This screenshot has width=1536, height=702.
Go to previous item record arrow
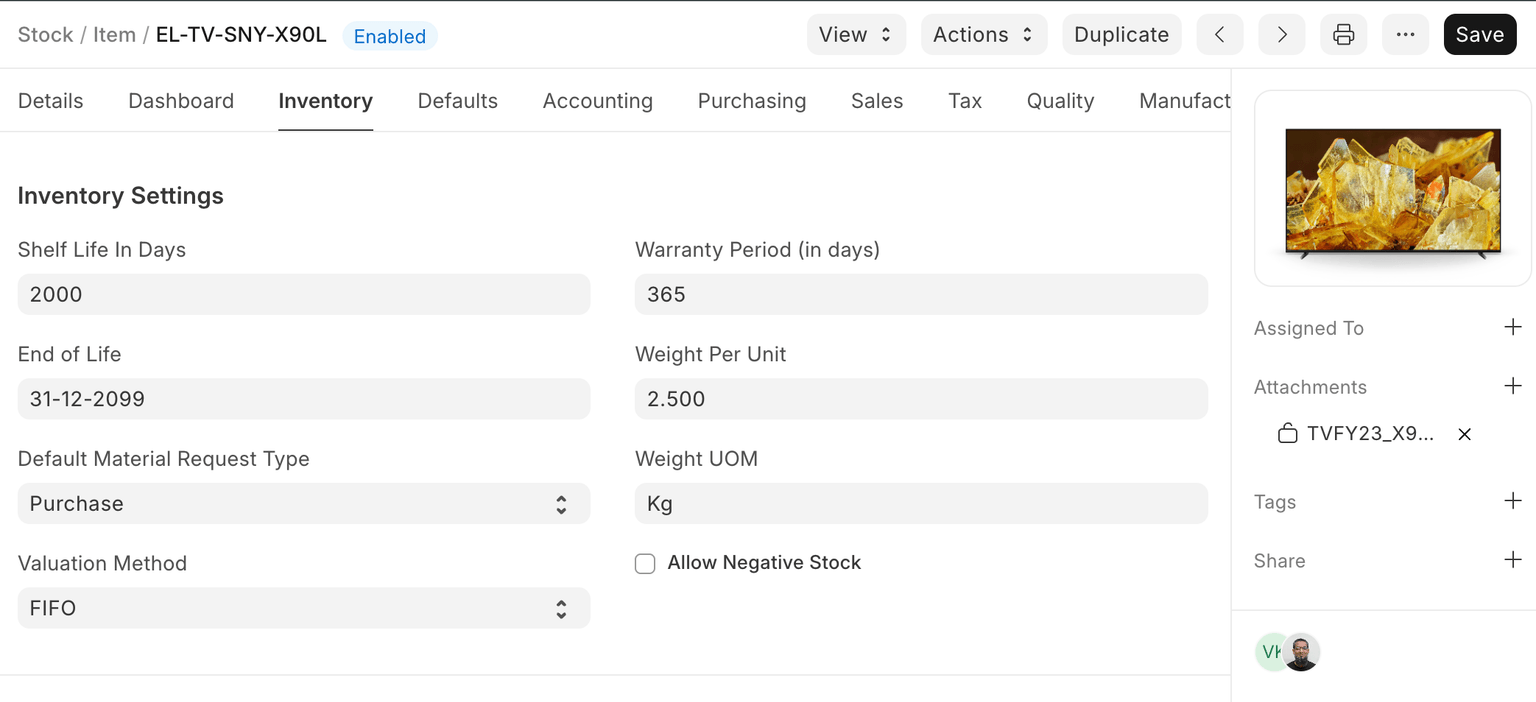coord(1219,35)
